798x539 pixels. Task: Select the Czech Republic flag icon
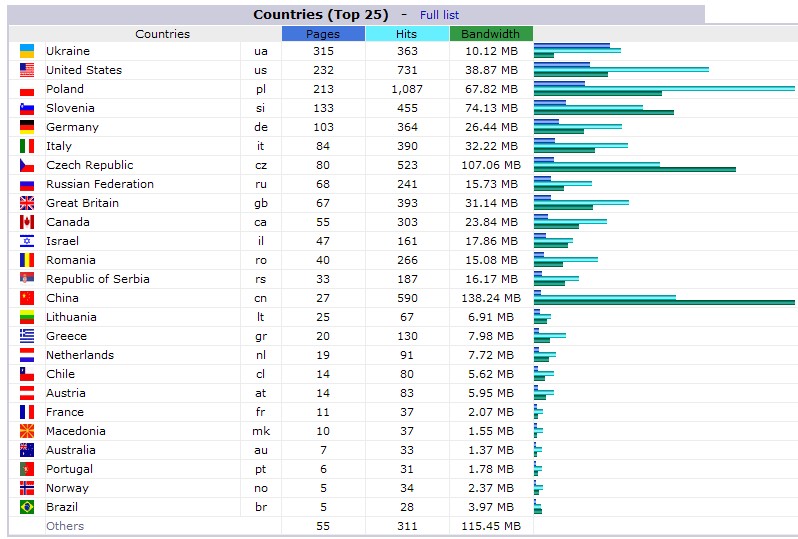pos(27,165)
